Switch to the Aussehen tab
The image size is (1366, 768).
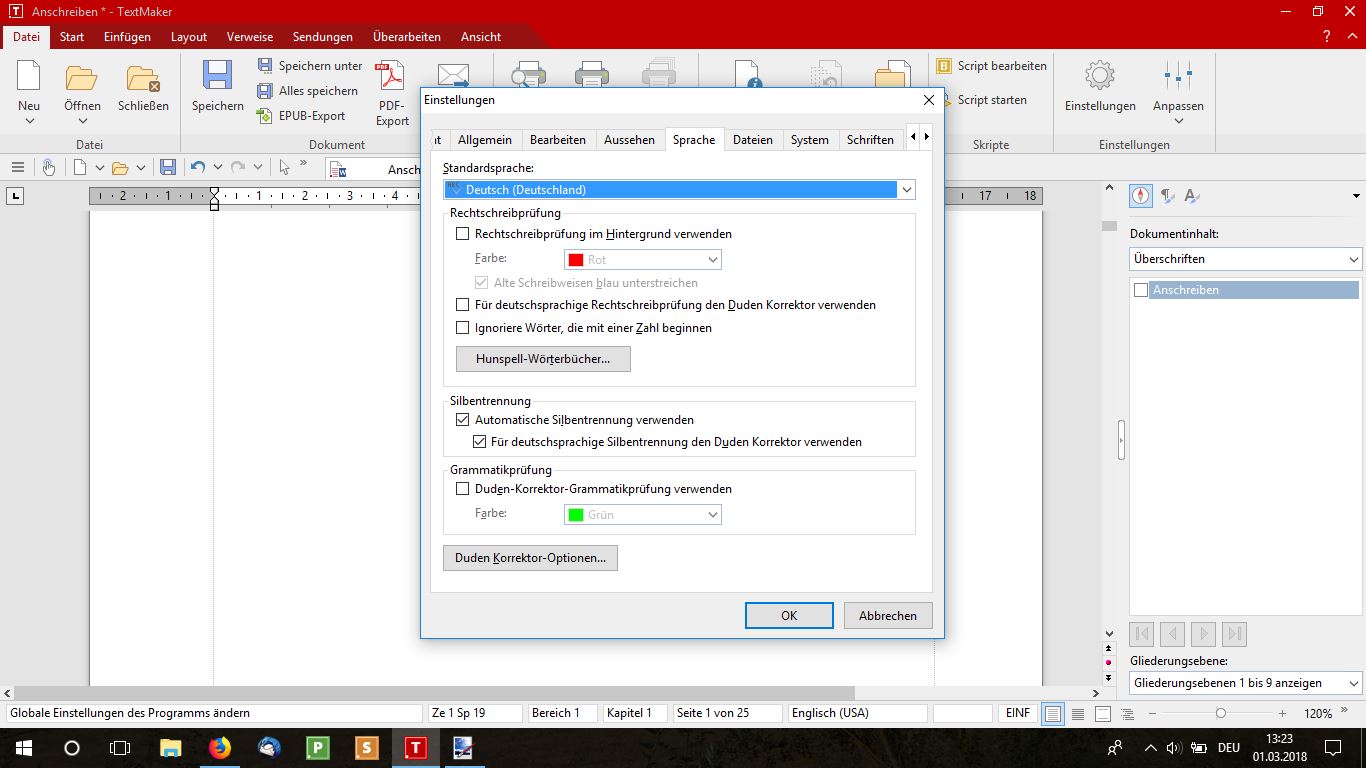tap(629, 140)
